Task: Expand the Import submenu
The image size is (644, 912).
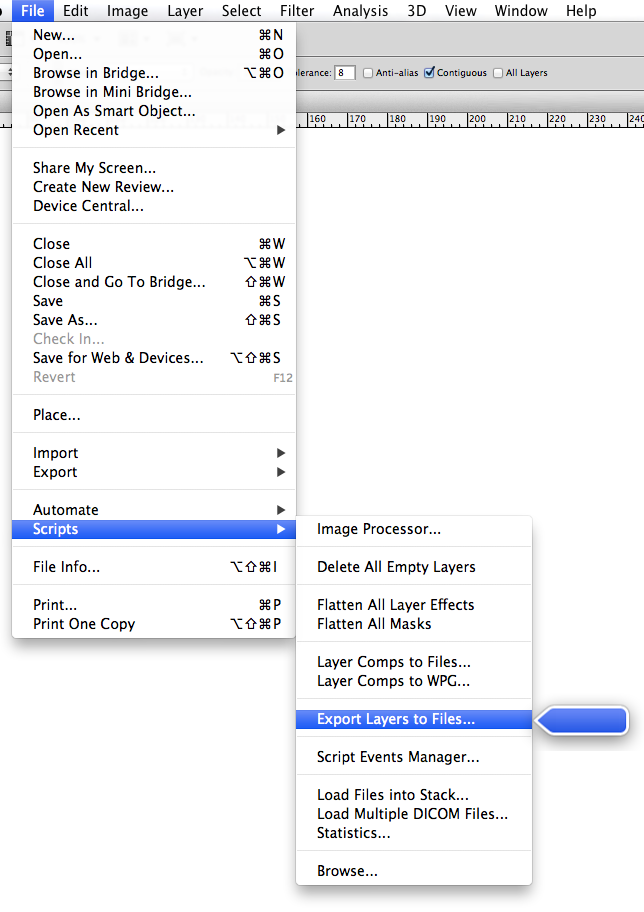Action: (x=154, y=453)
